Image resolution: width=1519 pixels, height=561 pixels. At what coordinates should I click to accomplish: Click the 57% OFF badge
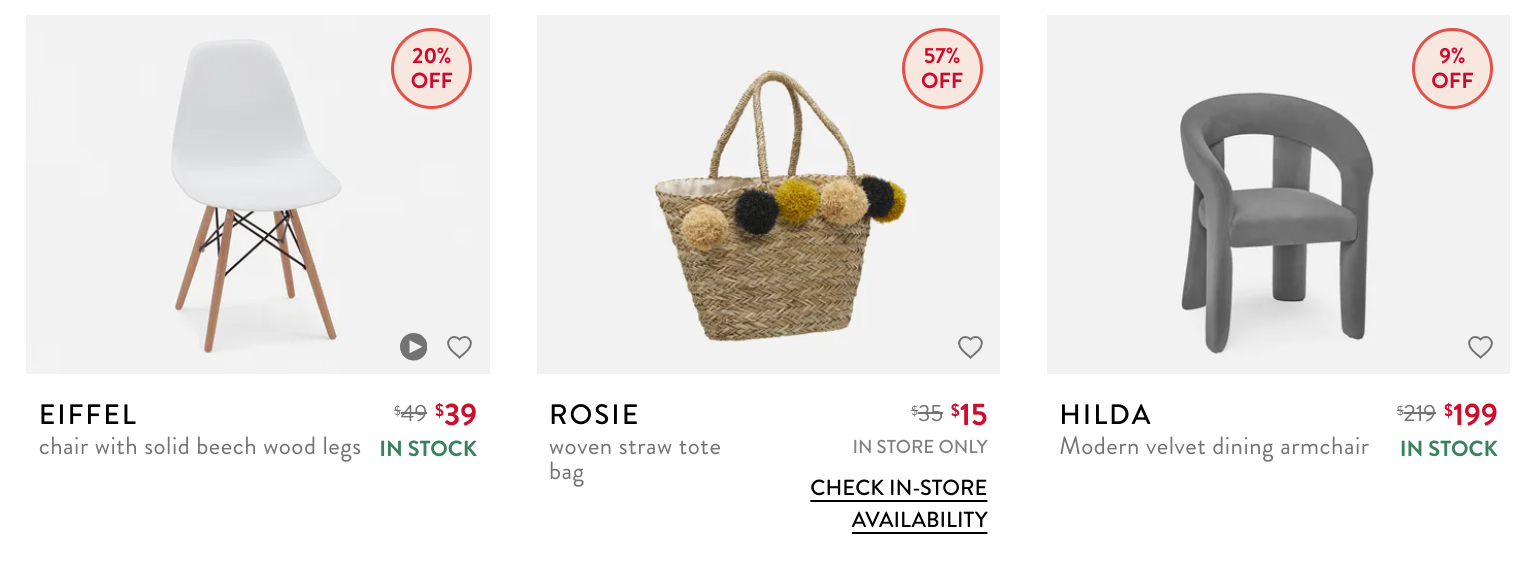tap(942, 68)
